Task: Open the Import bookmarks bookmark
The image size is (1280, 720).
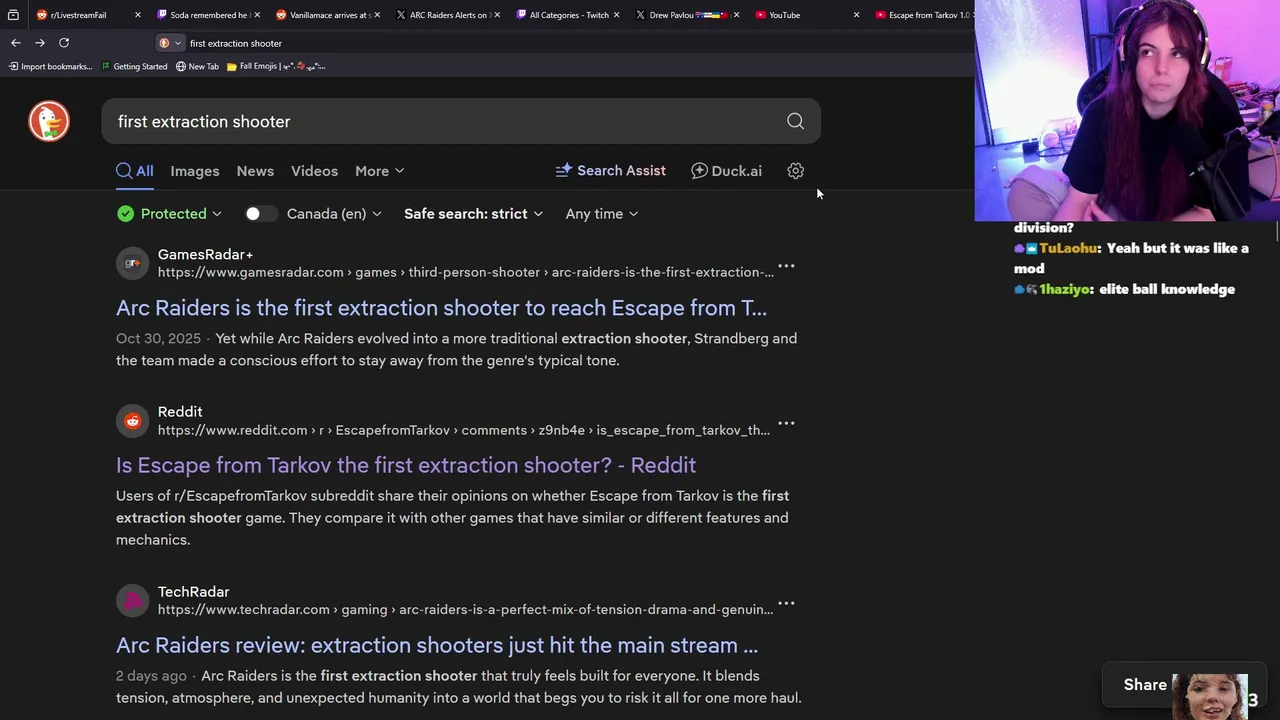Action: [51, 66]
